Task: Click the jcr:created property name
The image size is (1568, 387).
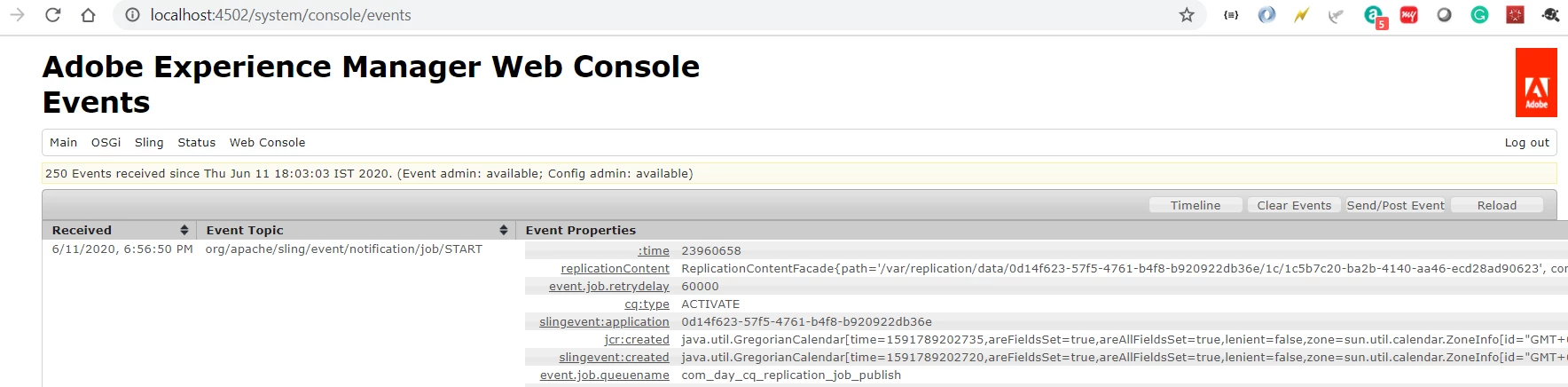Action: point(637,340)
